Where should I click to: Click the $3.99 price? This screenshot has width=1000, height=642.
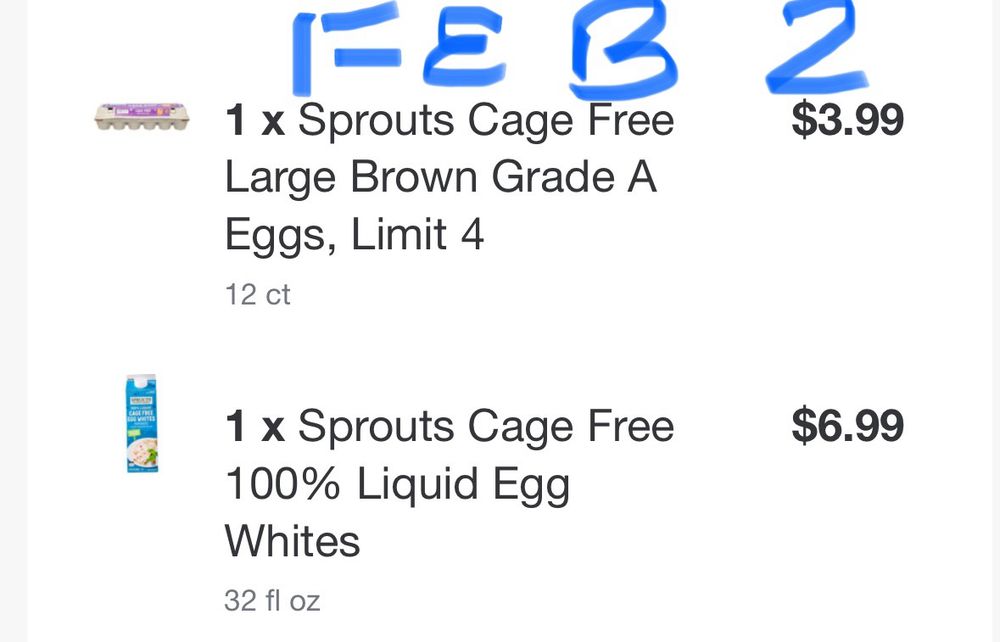[x=847, y=120]
